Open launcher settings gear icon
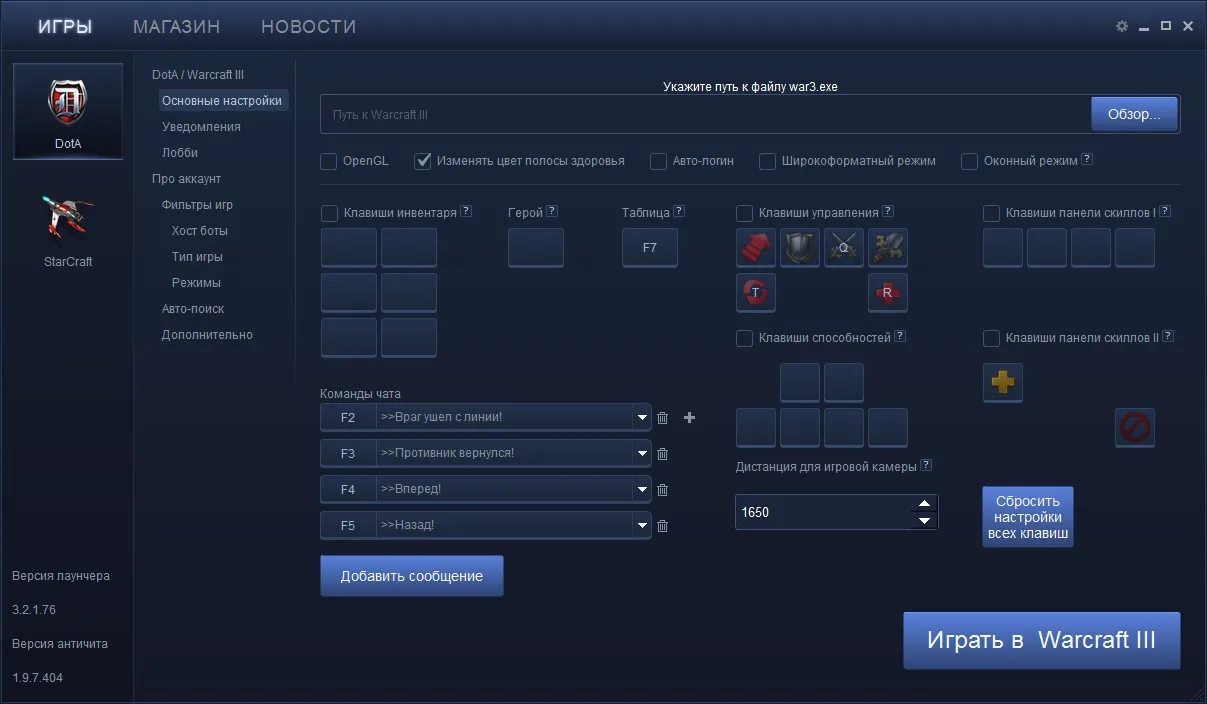The image size is (1207, 704). 1122,26
